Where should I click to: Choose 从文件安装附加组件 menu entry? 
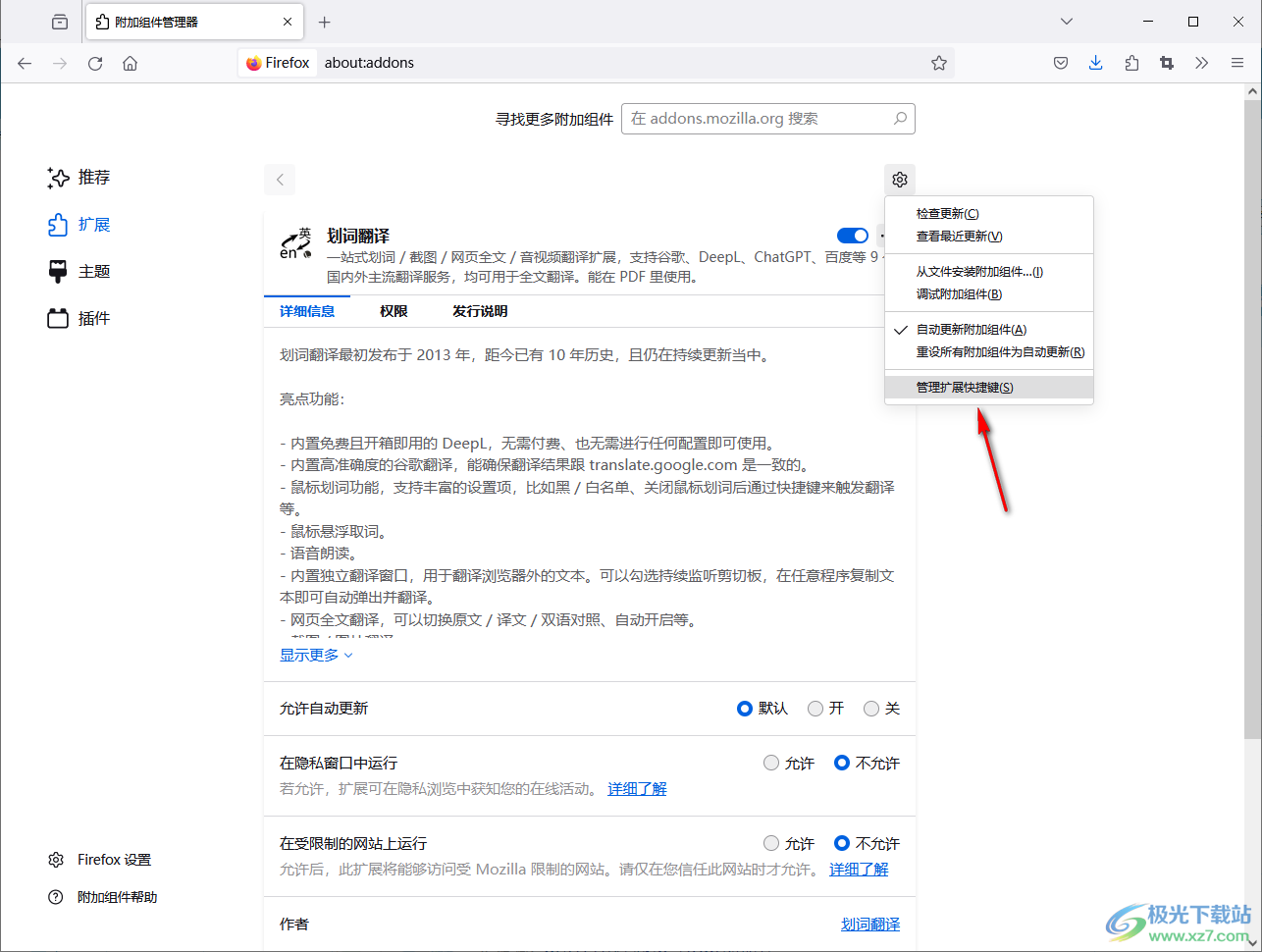989,272
